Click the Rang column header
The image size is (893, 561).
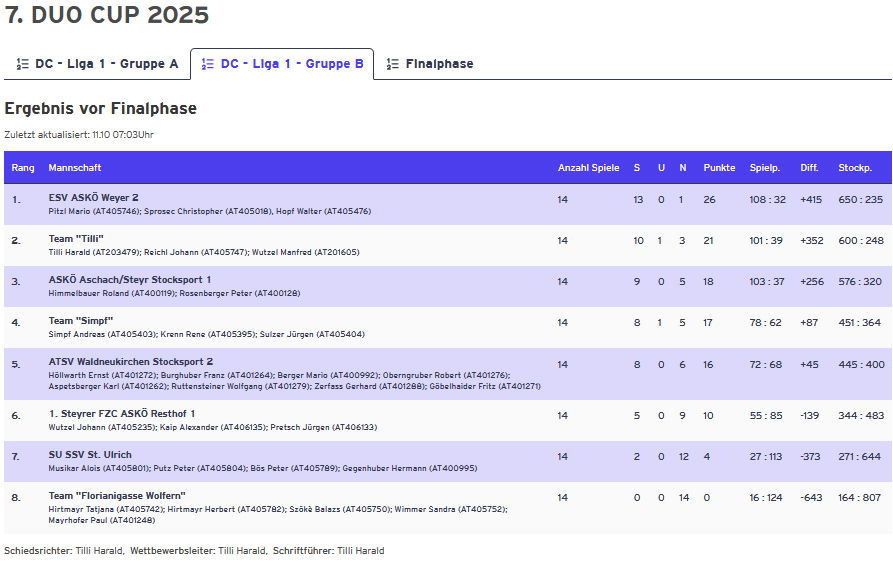coord(23,168)
